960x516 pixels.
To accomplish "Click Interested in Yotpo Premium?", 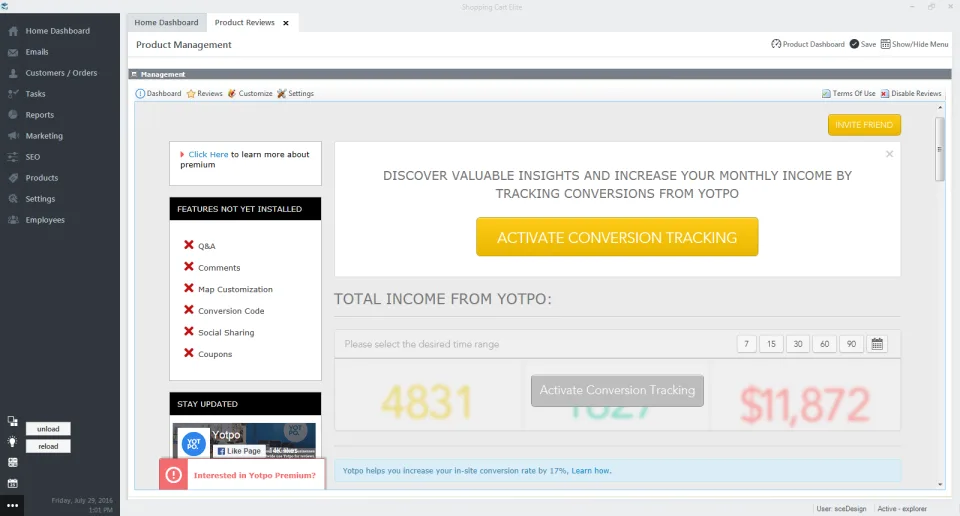I will coord(255,475).
